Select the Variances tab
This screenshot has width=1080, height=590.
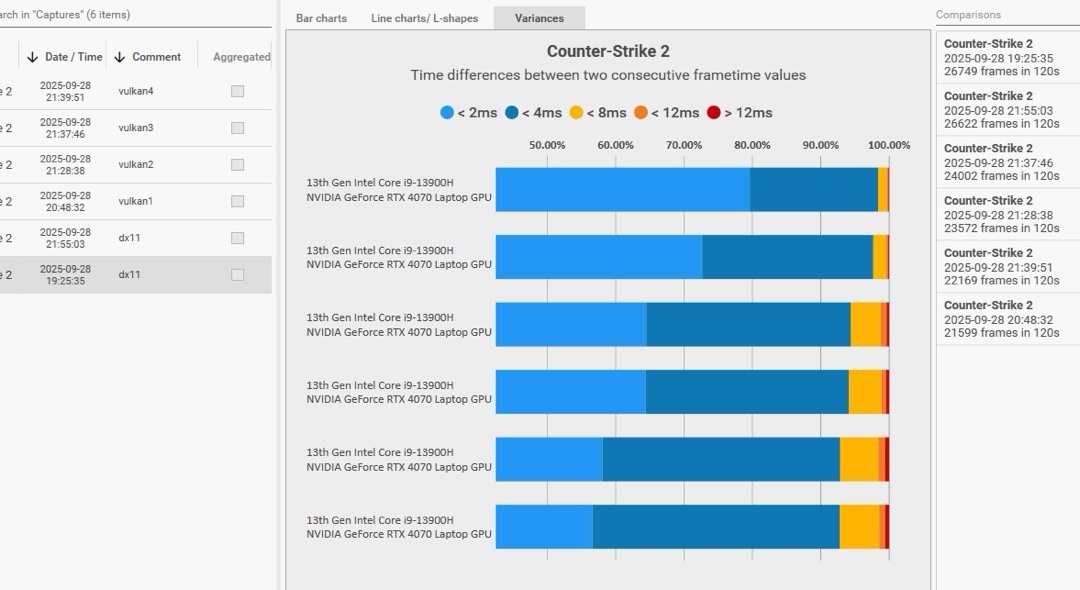click(539, 19)
